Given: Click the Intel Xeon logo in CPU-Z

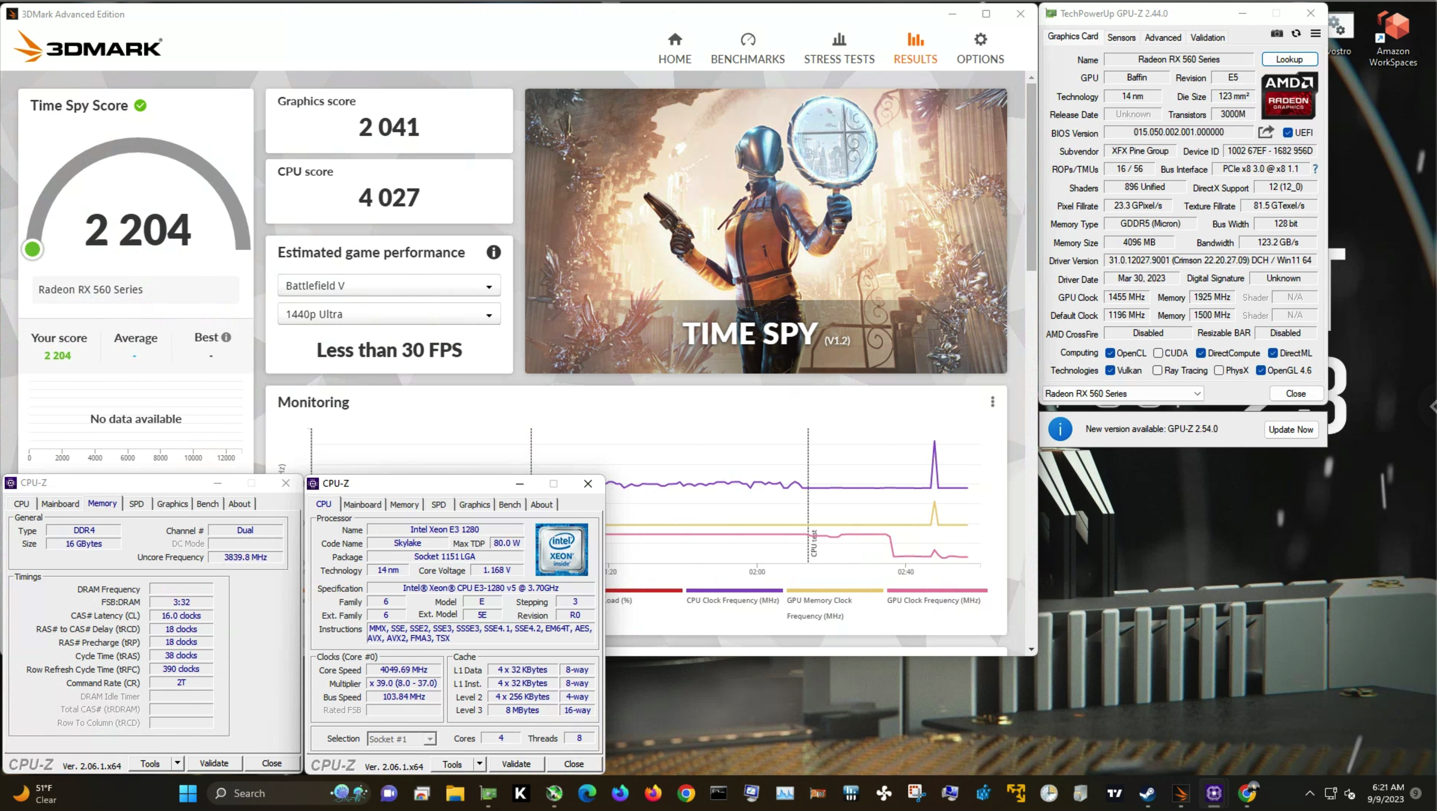Looking at the screenshot, I should tap(561, 549).
